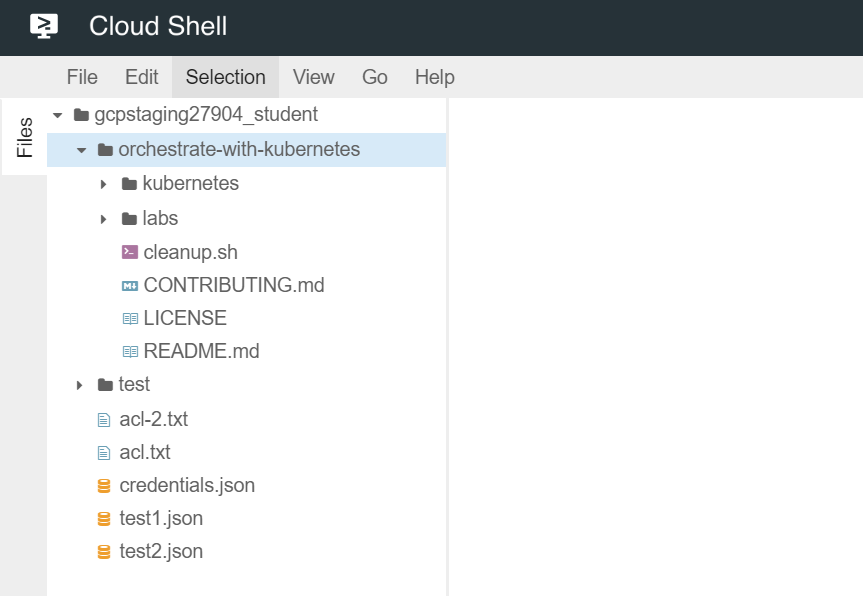Select README.md in the file tree
Image resolution: width=863 pixels, height=596 pixels.
tap(201, 351)
